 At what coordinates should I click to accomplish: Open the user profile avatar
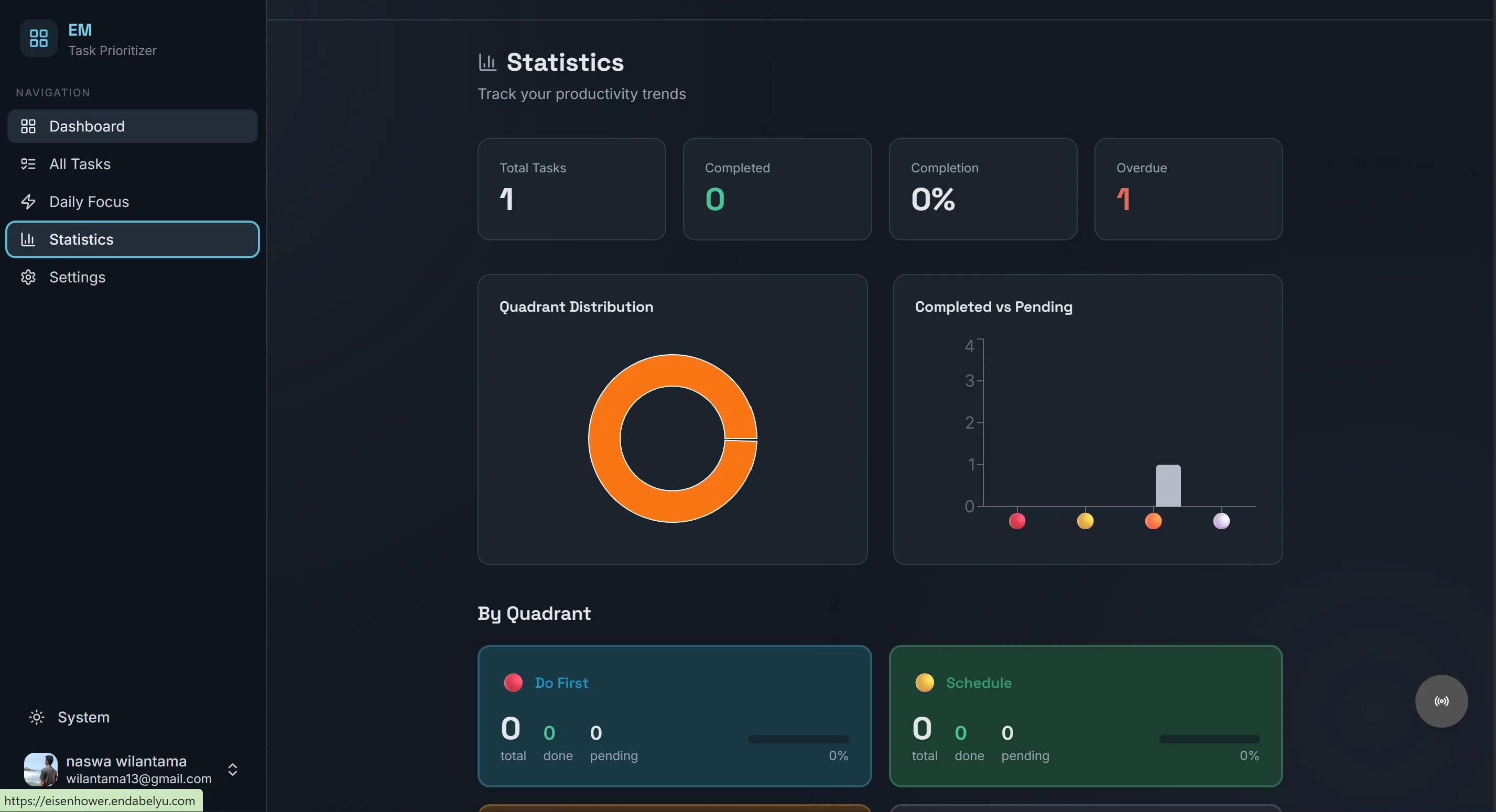[41, 770]
